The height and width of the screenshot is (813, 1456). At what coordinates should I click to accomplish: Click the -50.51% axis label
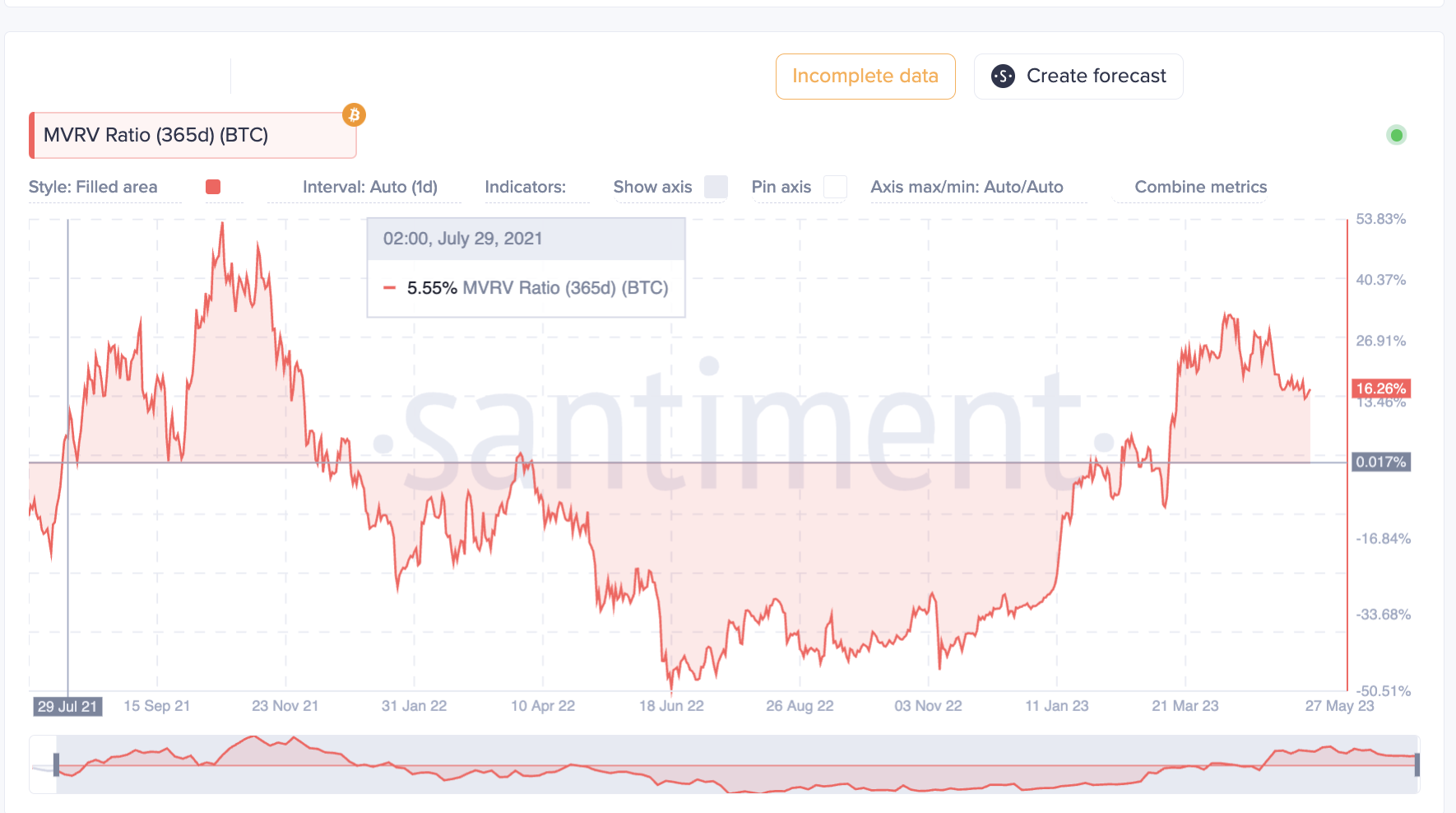coord(1384,691)
